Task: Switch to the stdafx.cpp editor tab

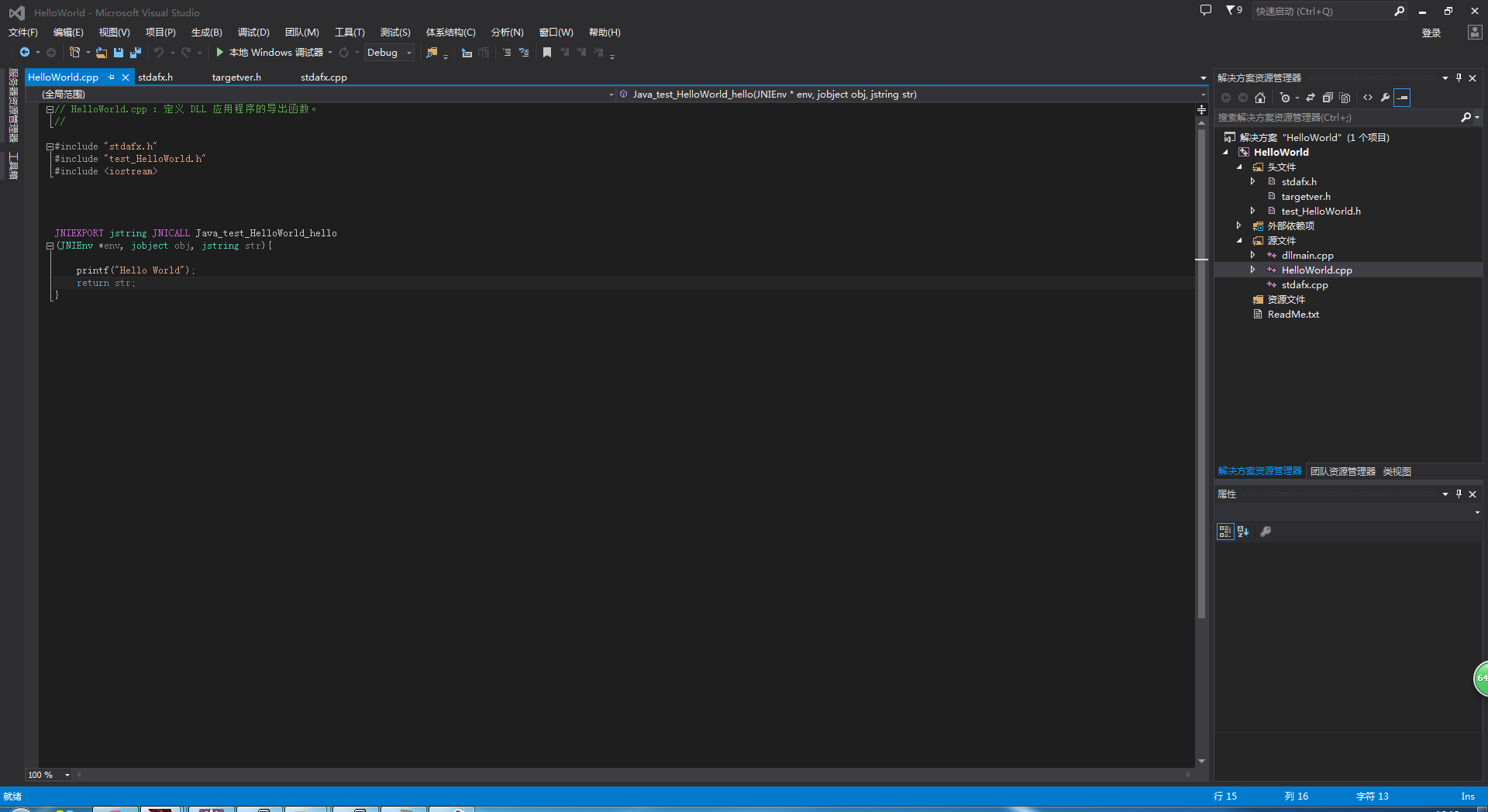Action: pyautogui.click(x=324, y=77)
